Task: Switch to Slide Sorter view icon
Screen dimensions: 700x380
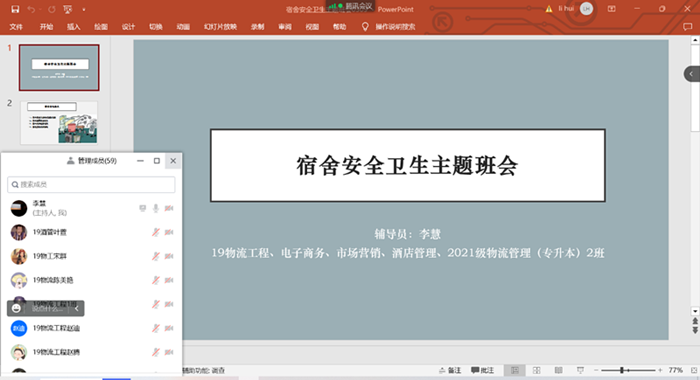Action: point(537,370)
